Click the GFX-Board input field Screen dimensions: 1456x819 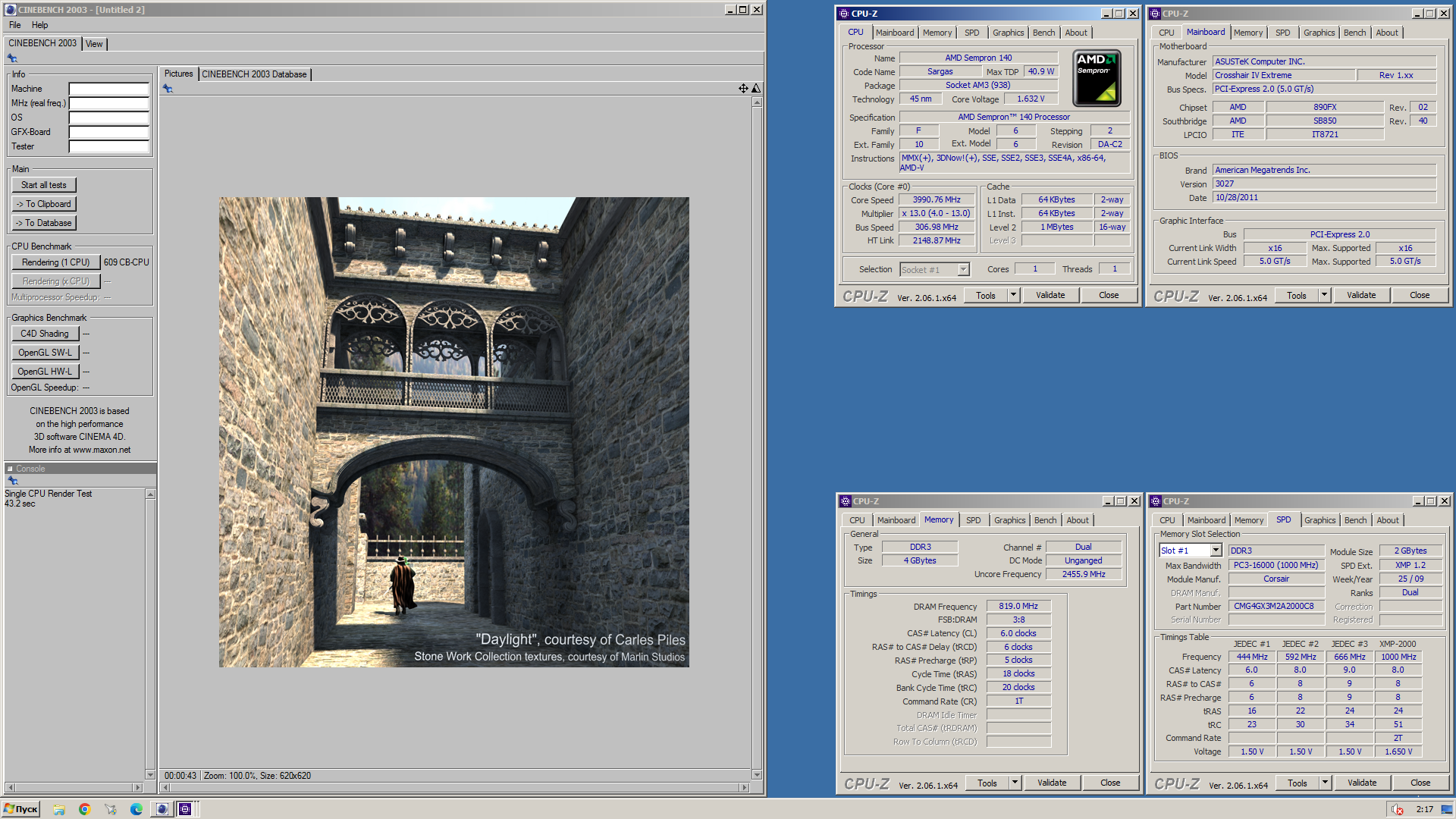(x=108, y=132)
